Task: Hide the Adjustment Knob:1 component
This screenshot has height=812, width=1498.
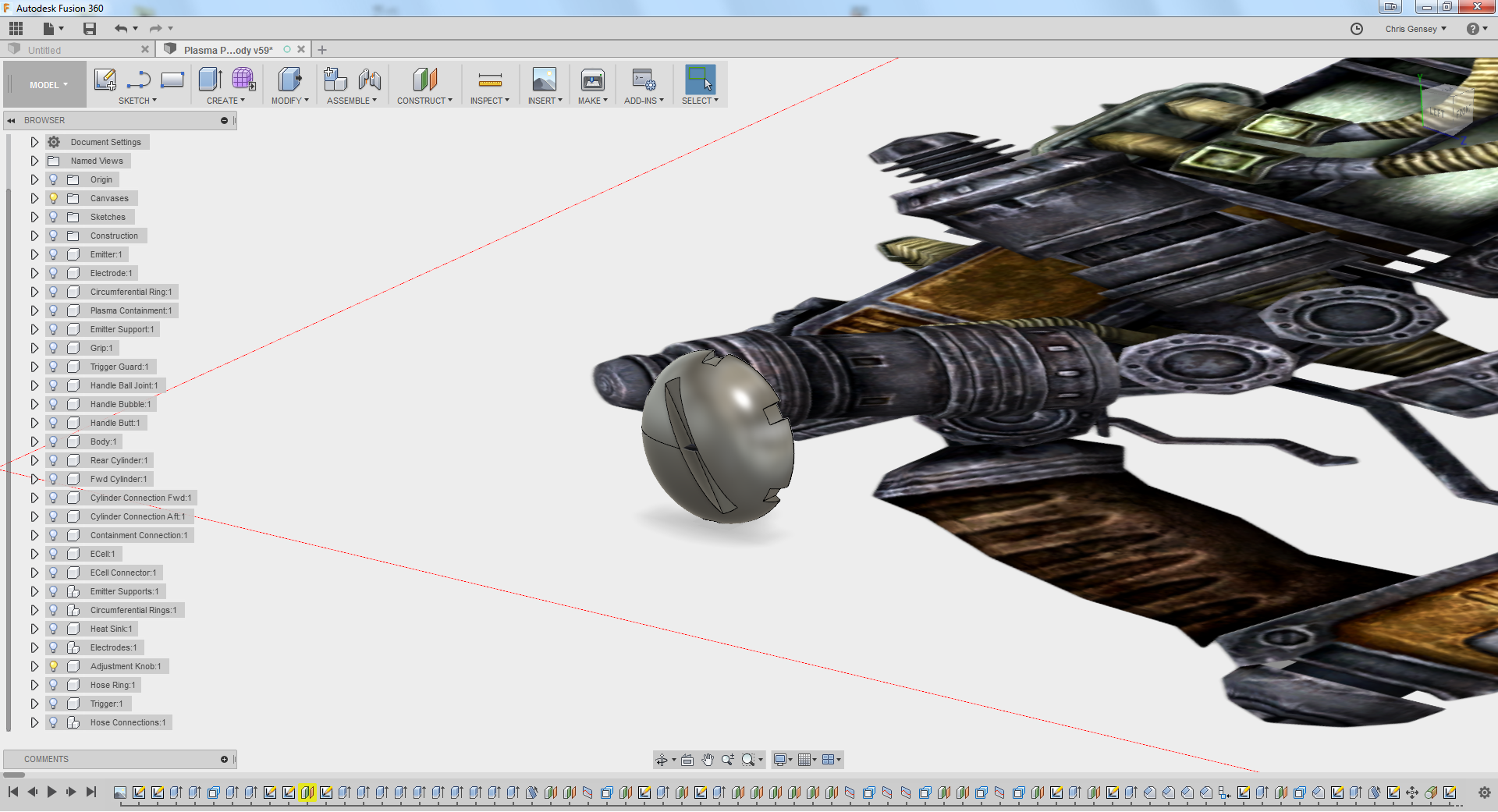Action: point(54,666)
